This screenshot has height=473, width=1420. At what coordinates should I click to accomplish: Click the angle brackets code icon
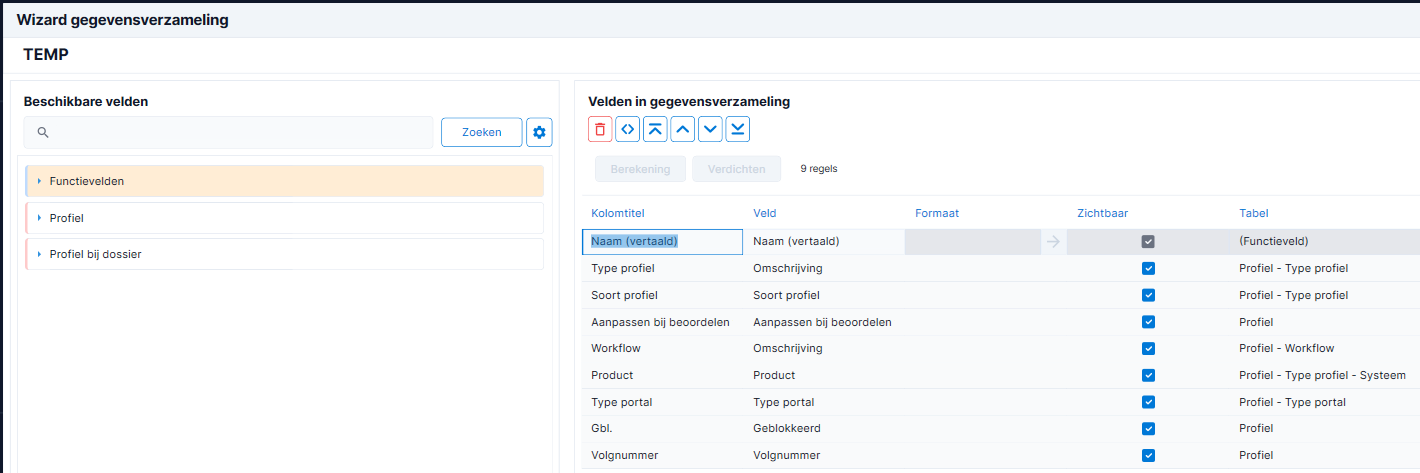pos(627,129)
